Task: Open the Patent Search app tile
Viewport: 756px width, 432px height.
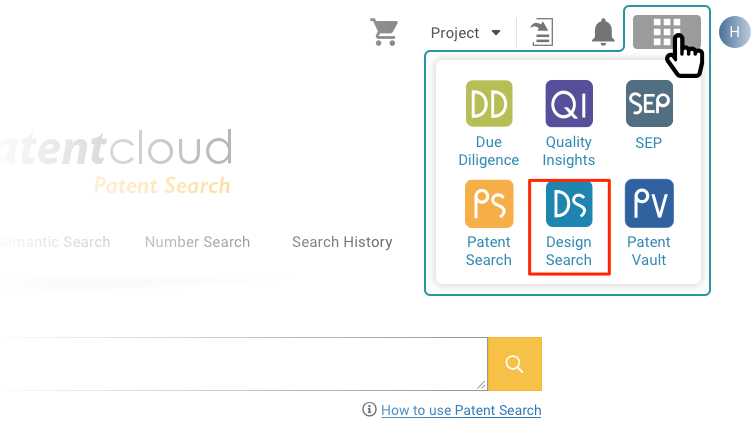Action: [x=489, y=224]
